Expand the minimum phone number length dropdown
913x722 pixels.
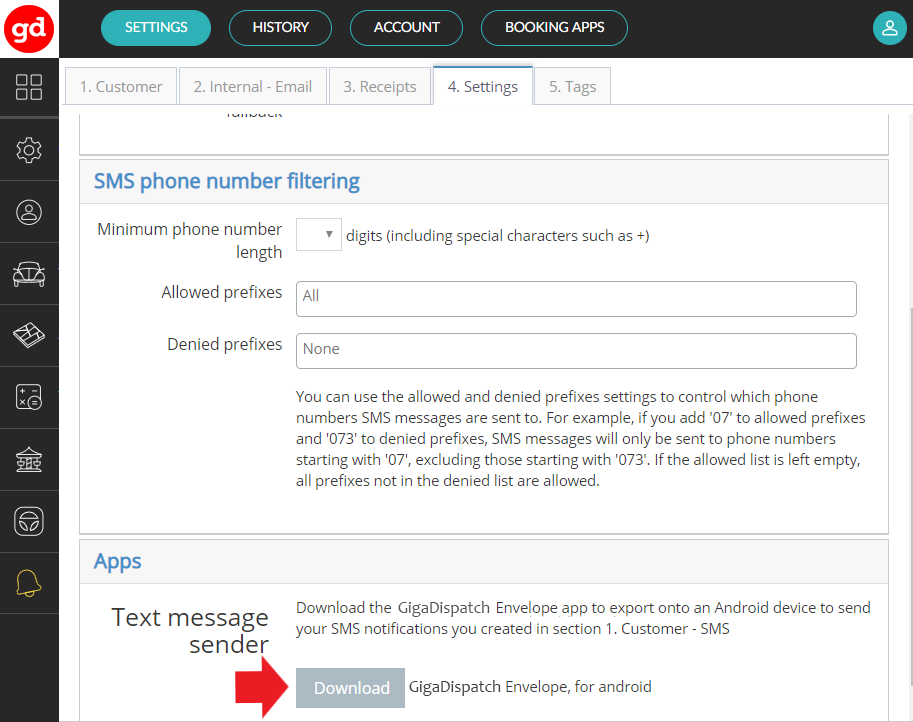click(319, 235)
